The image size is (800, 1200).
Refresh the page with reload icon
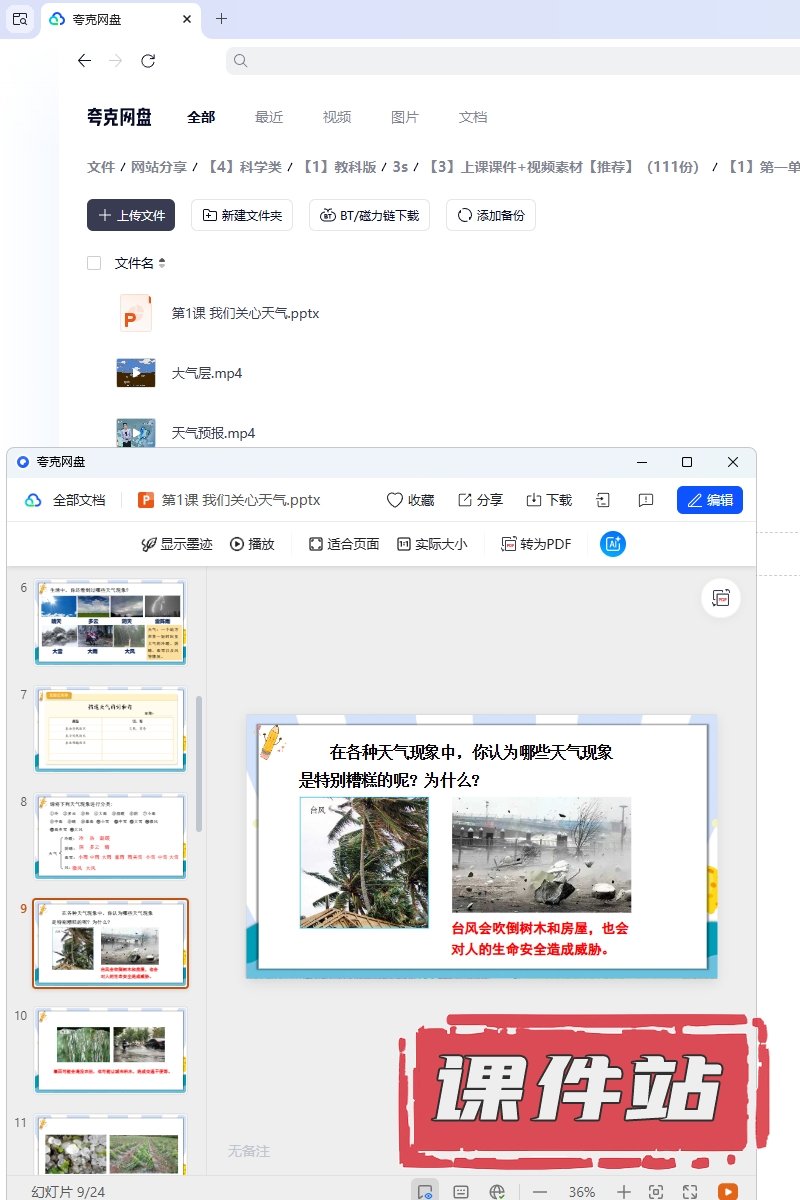[148, 61]
